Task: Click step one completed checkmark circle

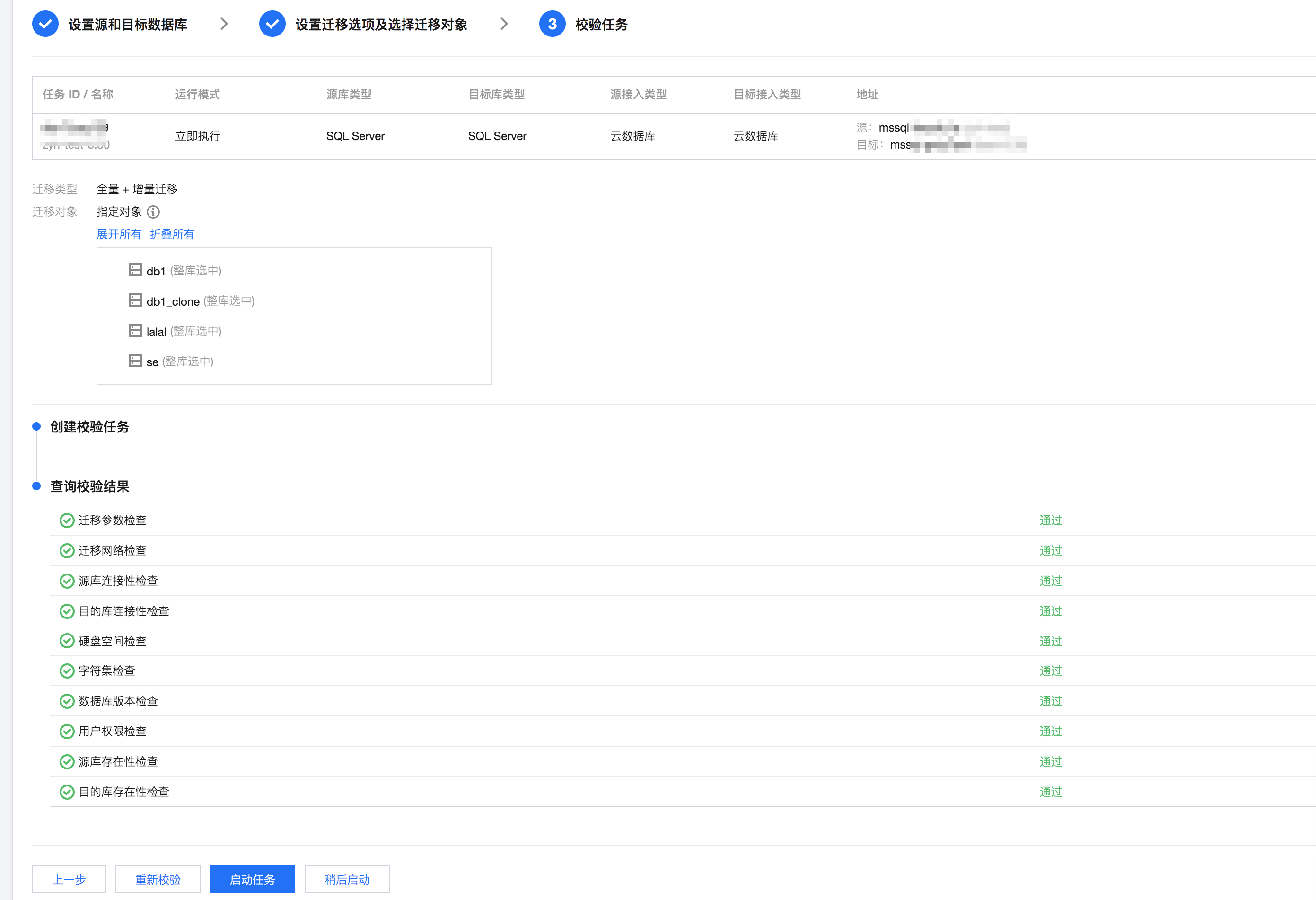Action: coord(45,24)
